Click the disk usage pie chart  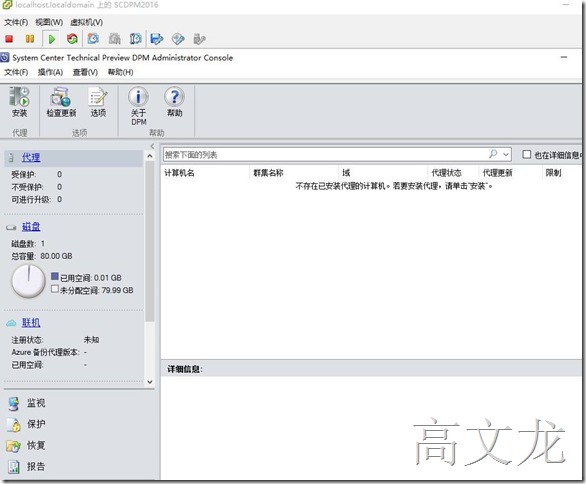(28, 281)
